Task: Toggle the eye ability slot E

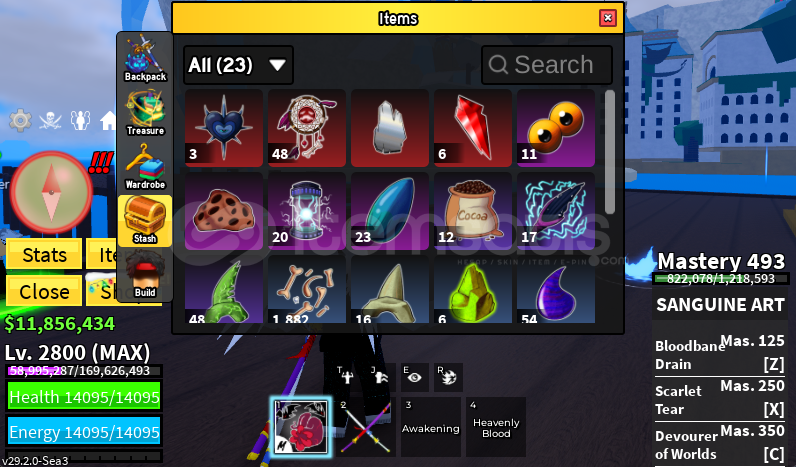Action: coord(414,377)
